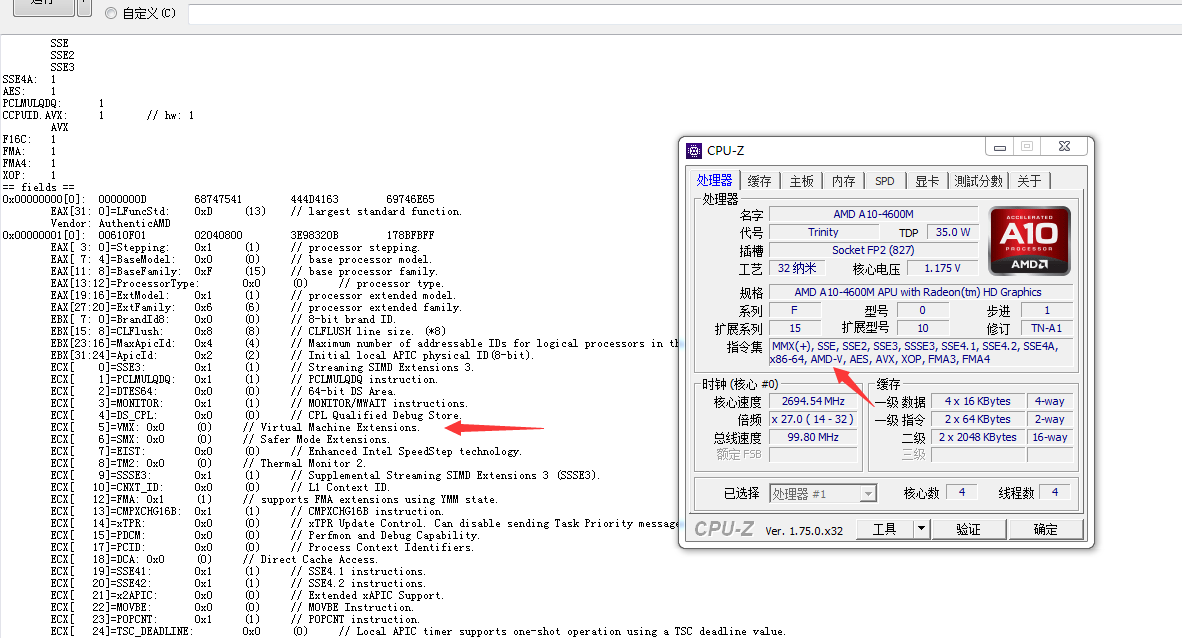Select the 16-way associativity value
This screenshot has width=1182, height=638.
pos(1049,438)
